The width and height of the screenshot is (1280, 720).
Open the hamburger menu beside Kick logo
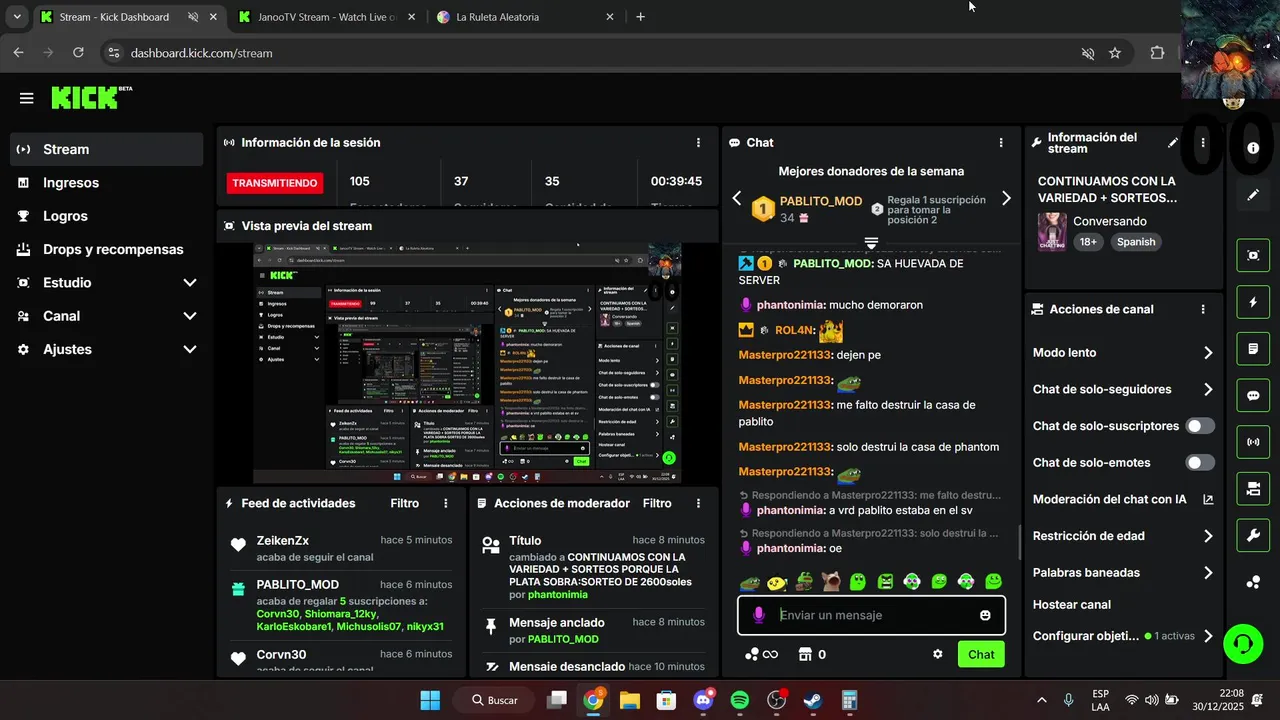point(27,98)
